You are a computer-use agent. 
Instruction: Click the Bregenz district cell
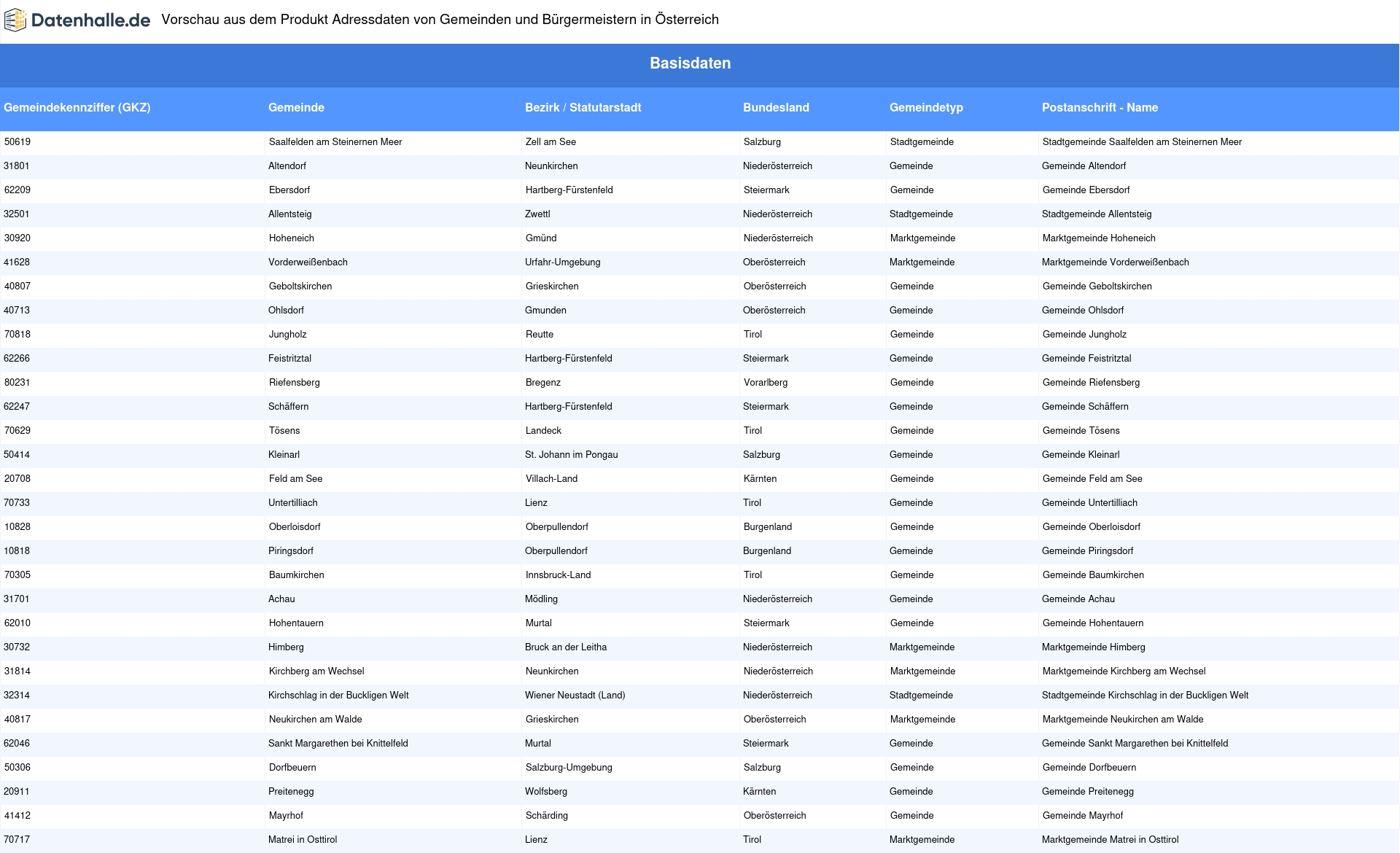coord(630,383)
